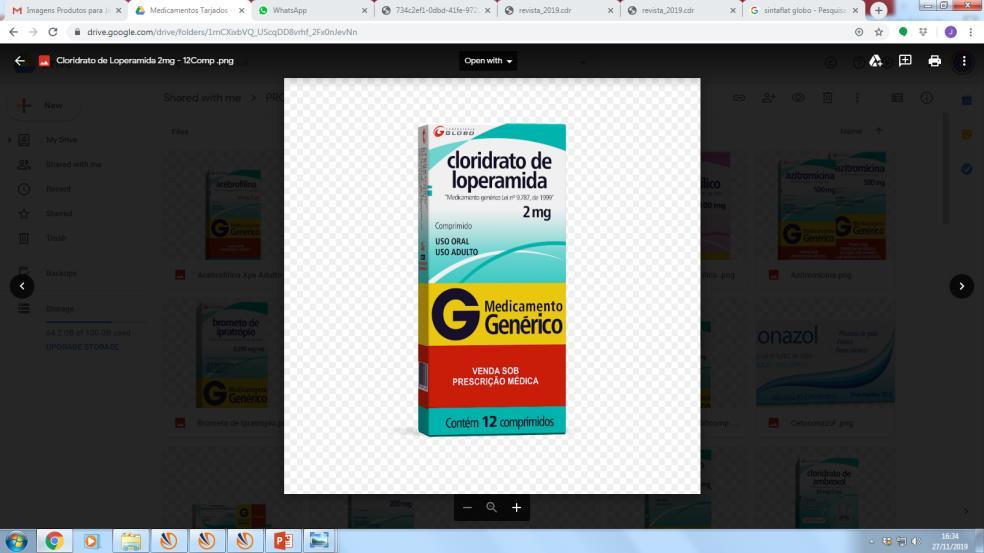Switch to the WhatsApp tab
Viewport: 984px width, 553px height.
tap(312, 11)
